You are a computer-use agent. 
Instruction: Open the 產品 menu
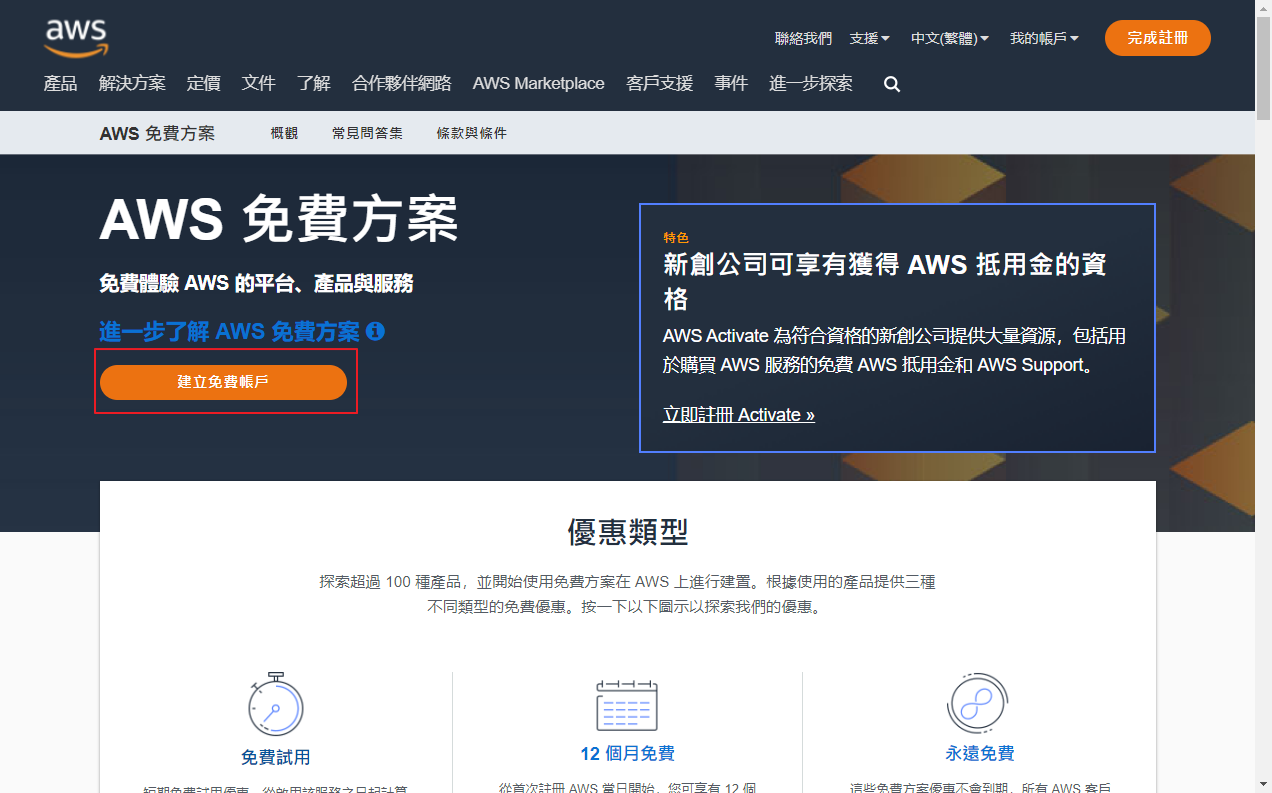click(61, 83)
